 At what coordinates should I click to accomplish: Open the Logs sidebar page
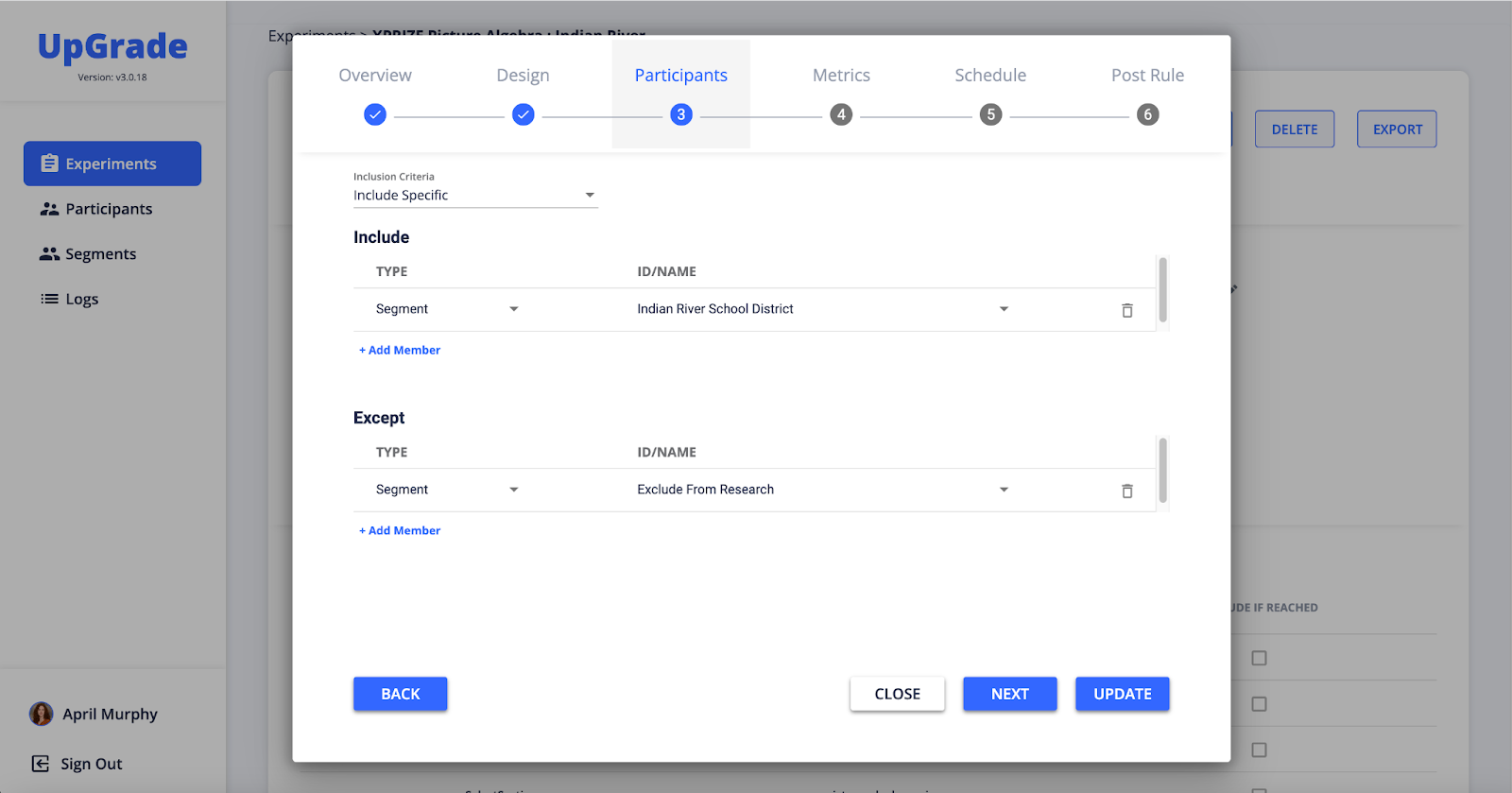point(81,300)
